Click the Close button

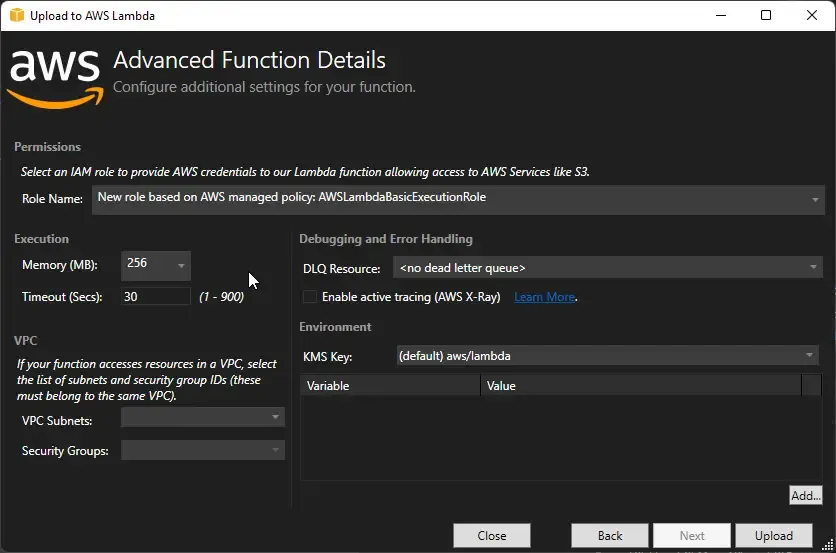coord(492,535)
